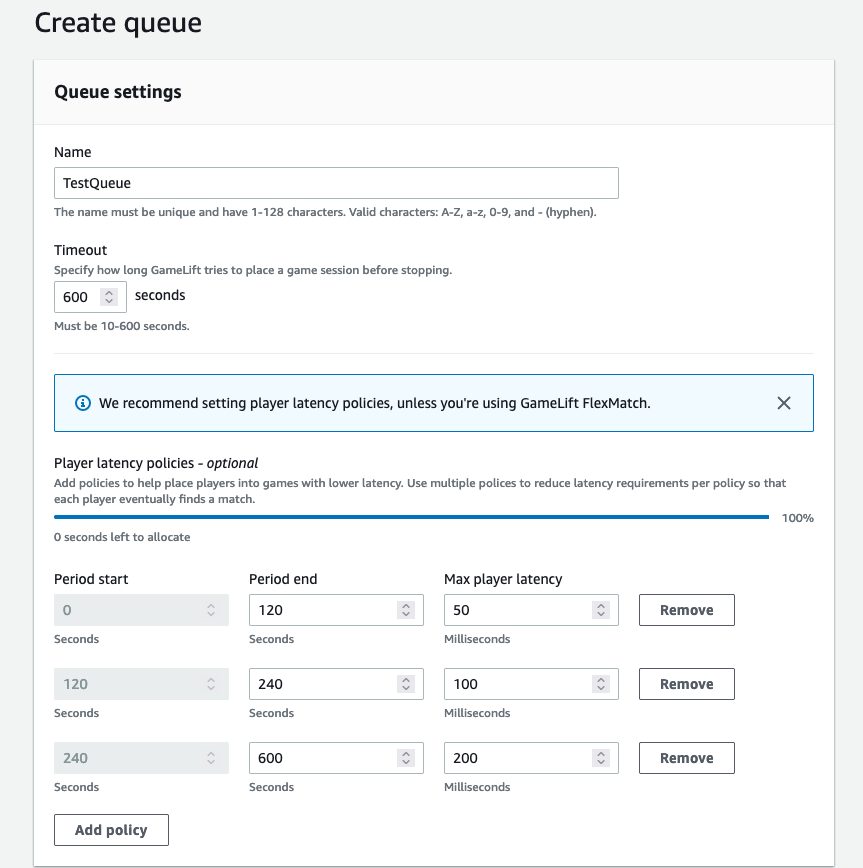The height and width of the screenshot is (868, 863).
Task: Click the Add policy button
Action: [x=111, y=830]
